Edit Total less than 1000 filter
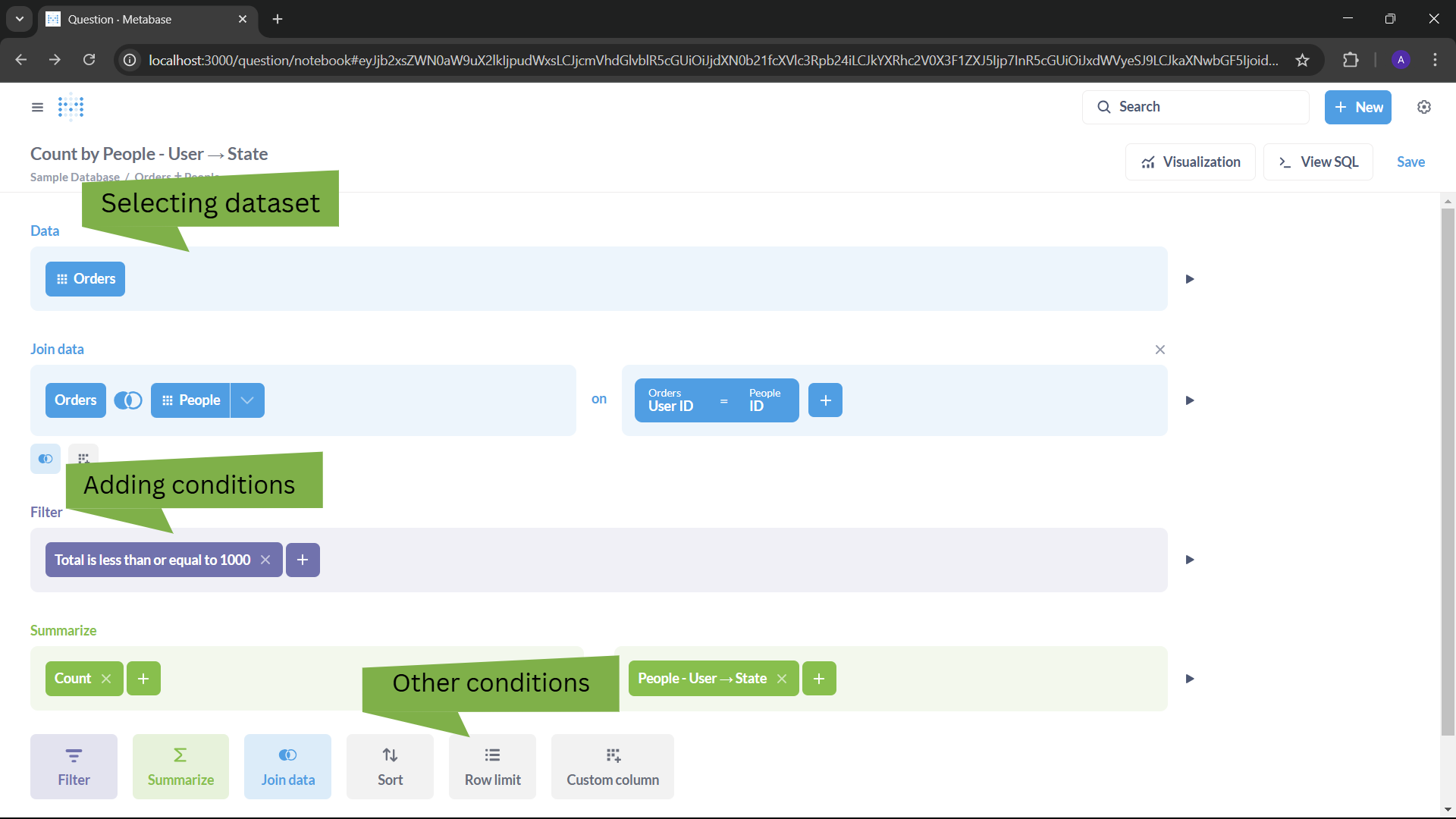Screen dimensions: 1456x819 click(152, 560)
